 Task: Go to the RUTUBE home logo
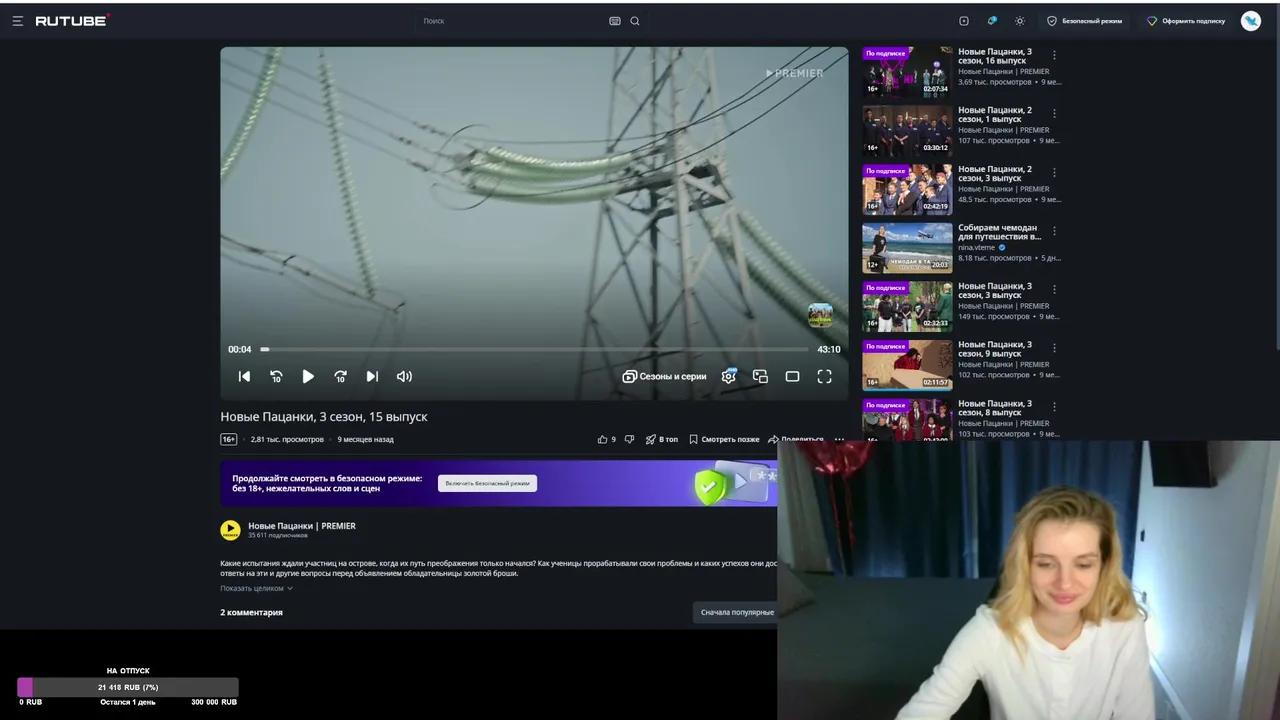point(71,20)
